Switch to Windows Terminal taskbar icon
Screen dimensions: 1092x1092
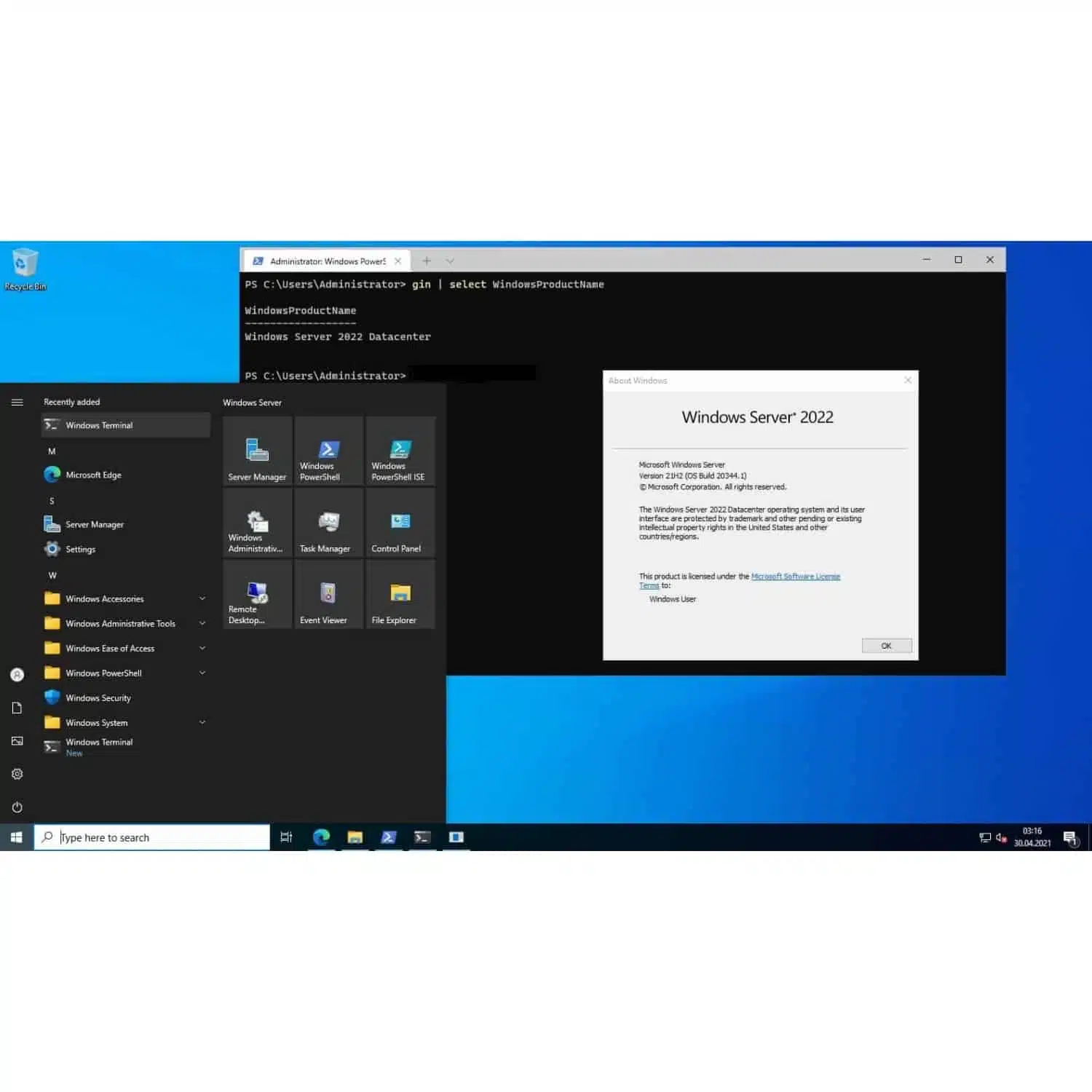422,837
